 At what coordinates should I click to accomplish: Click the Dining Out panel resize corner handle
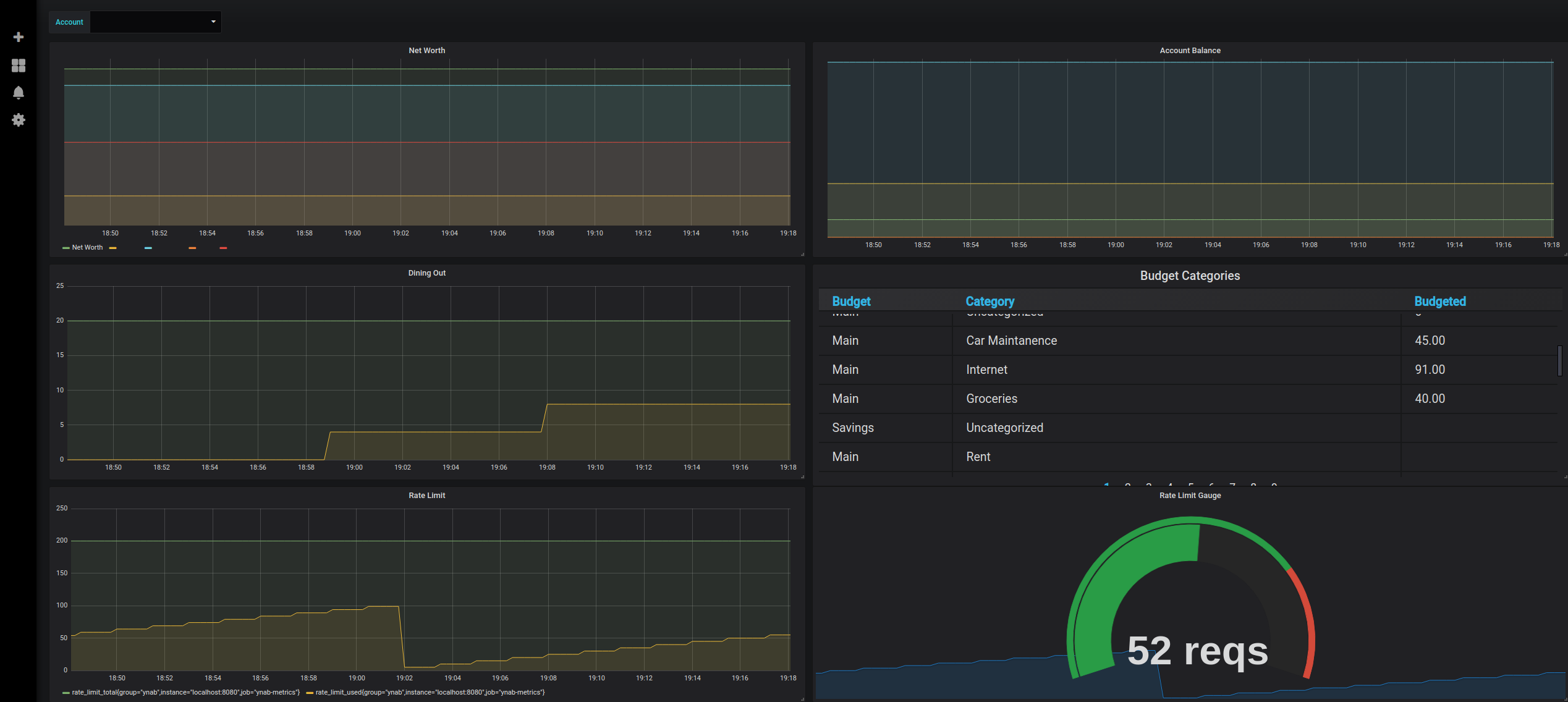point(802,476)
